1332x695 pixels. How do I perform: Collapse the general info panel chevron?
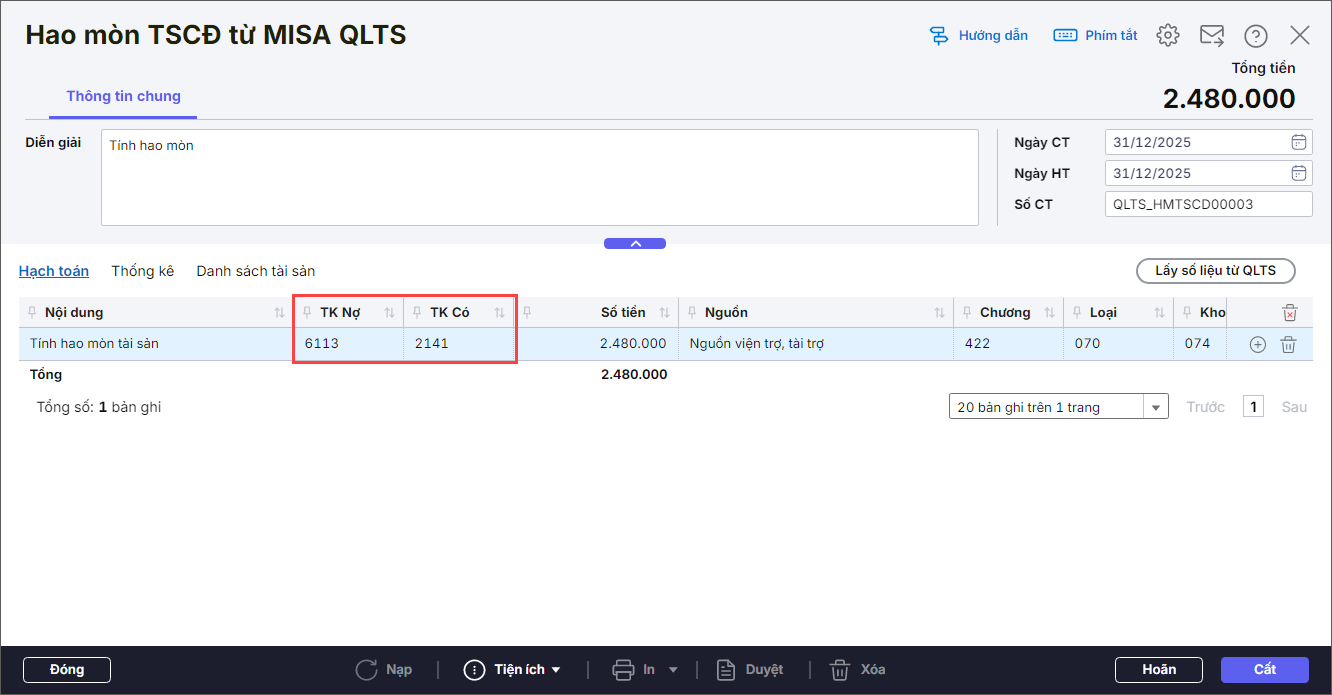click(x=635, y=243)
